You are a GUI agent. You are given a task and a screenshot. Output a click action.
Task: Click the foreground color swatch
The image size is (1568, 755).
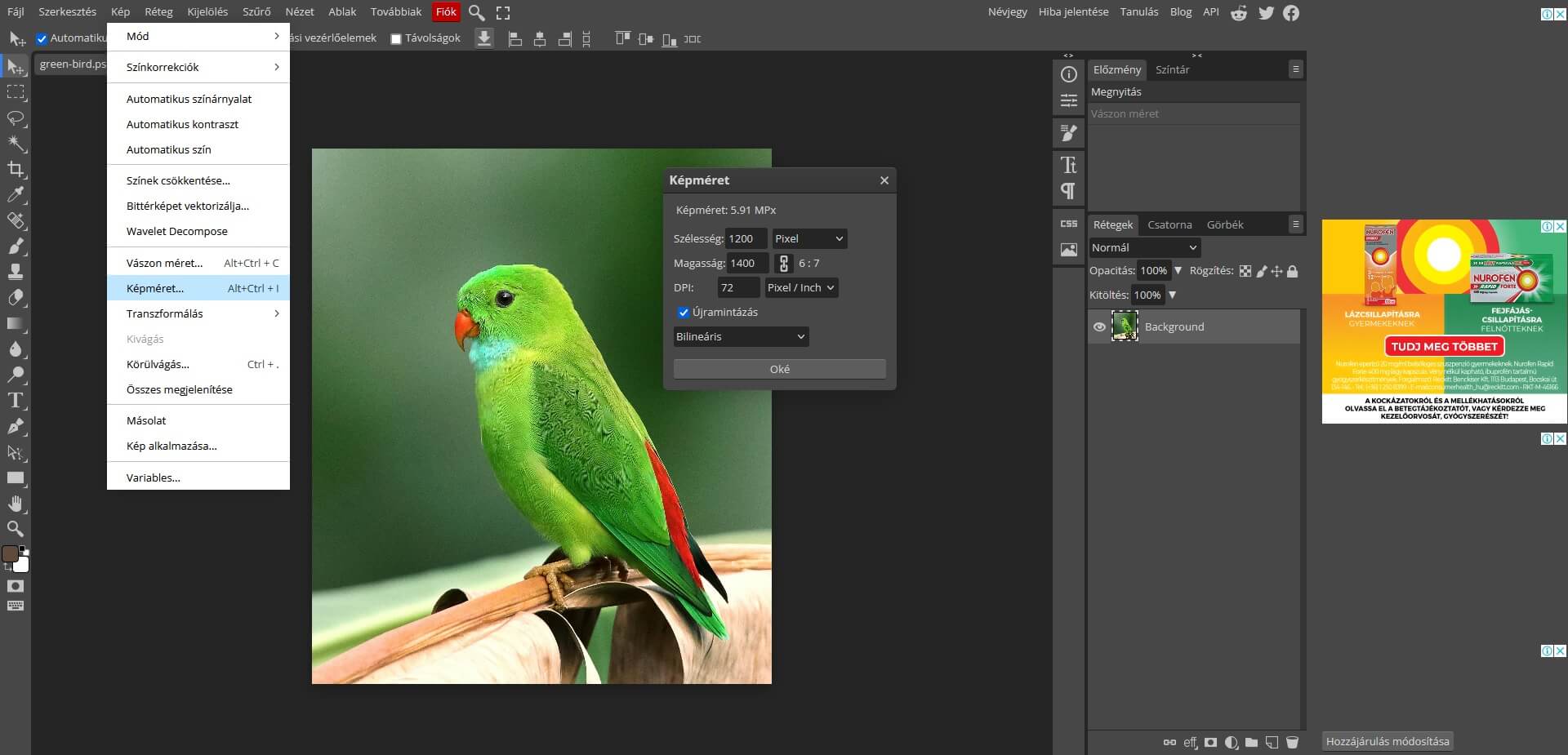10,554
